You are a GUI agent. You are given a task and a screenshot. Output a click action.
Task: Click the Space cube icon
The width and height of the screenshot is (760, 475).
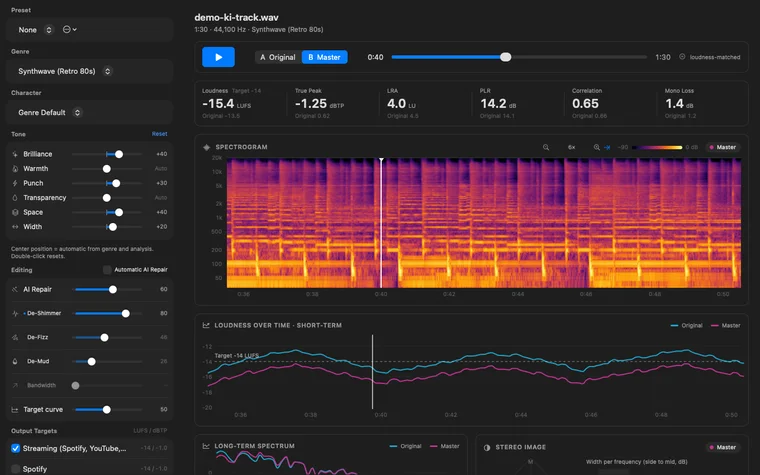[x=15, y=212]
